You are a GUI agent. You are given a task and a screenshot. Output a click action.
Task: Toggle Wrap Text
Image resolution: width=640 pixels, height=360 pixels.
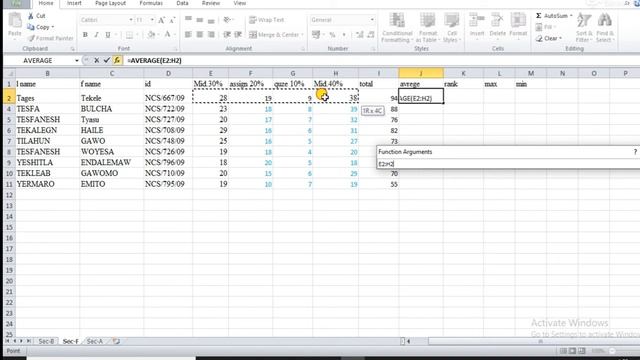[267, 20]
